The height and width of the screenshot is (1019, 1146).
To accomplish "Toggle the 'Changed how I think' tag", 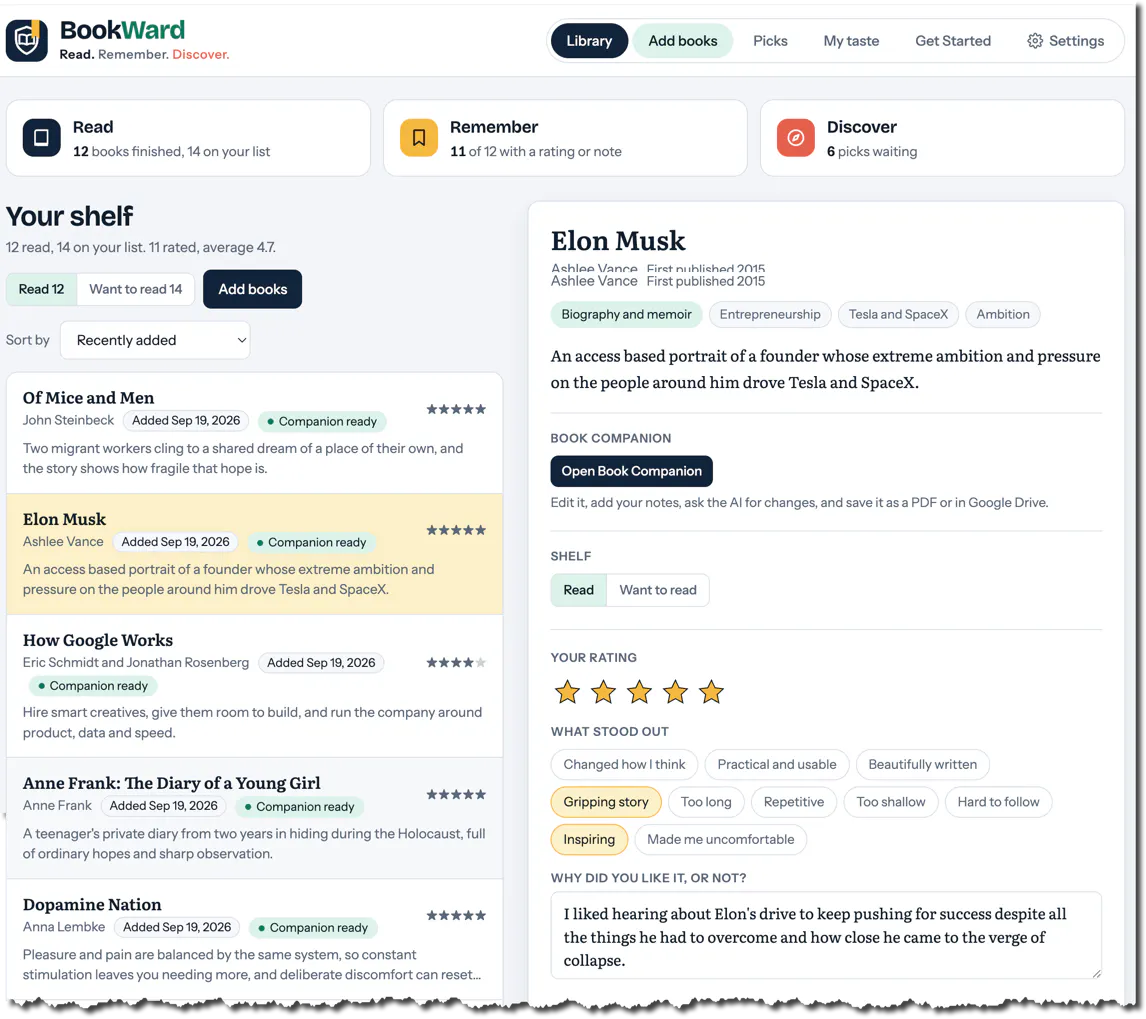I will pos(624,765).
